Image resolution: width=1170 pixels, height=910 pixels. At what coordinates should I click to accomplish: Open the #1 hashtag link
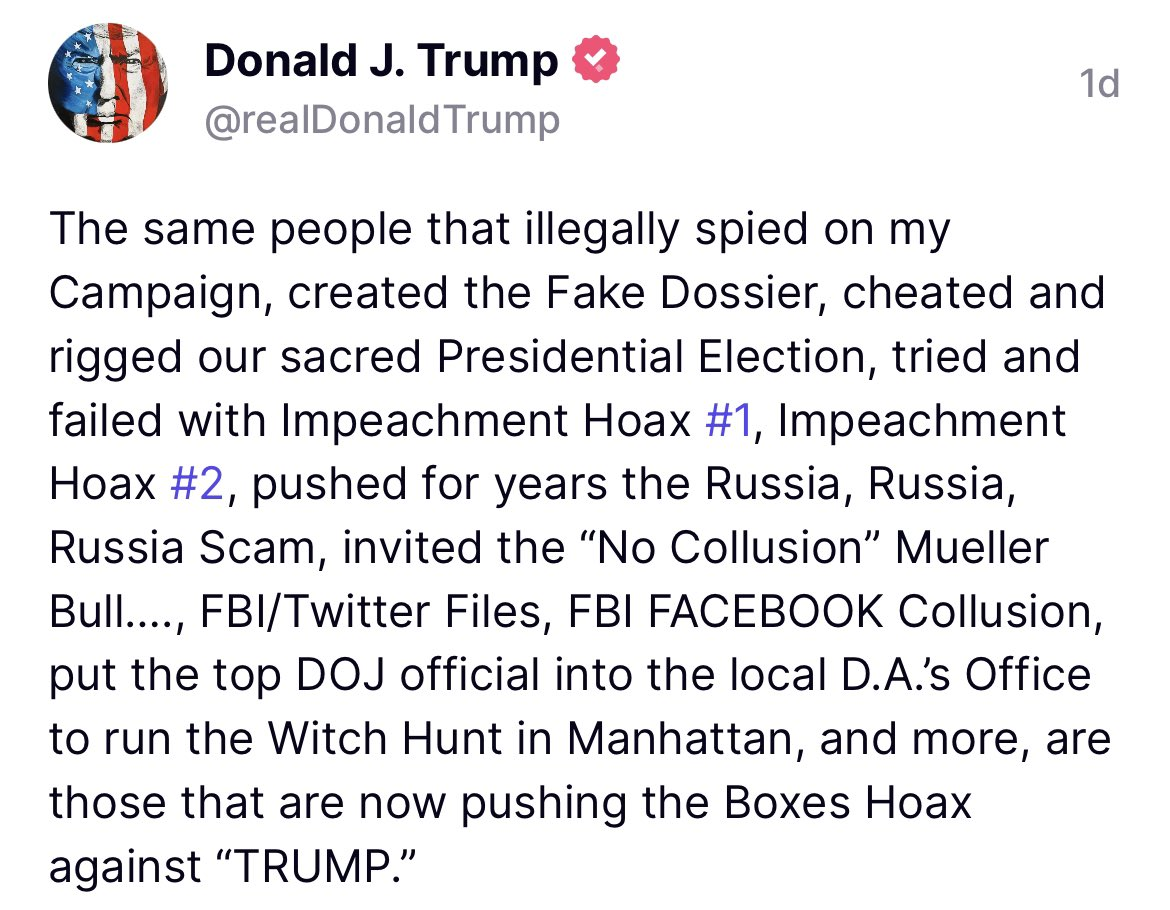pos(728,420)
